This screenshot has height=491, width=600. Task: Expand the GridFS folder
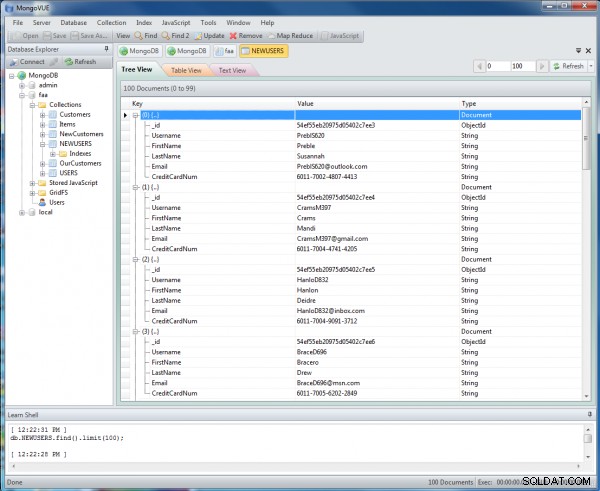(32, 193)
